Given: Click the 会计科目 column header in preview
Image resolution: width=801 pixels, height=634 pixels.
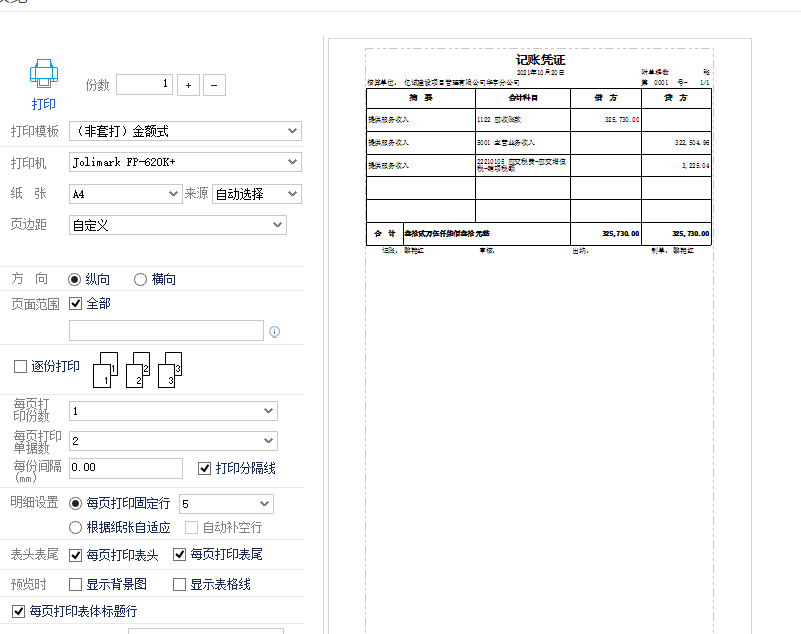Looking at the screenshot, I should pyautogui.click(x=523, y=98).
